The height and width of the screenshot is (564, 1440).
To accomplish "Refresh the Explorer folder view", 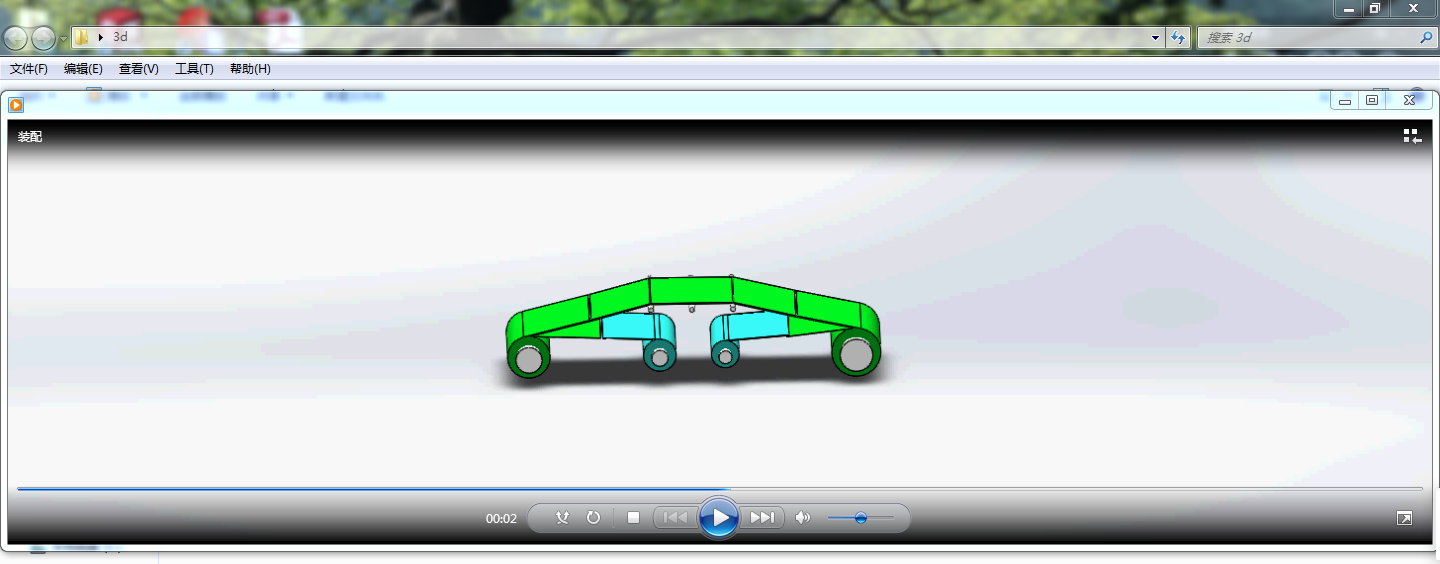I will 1179,37.
